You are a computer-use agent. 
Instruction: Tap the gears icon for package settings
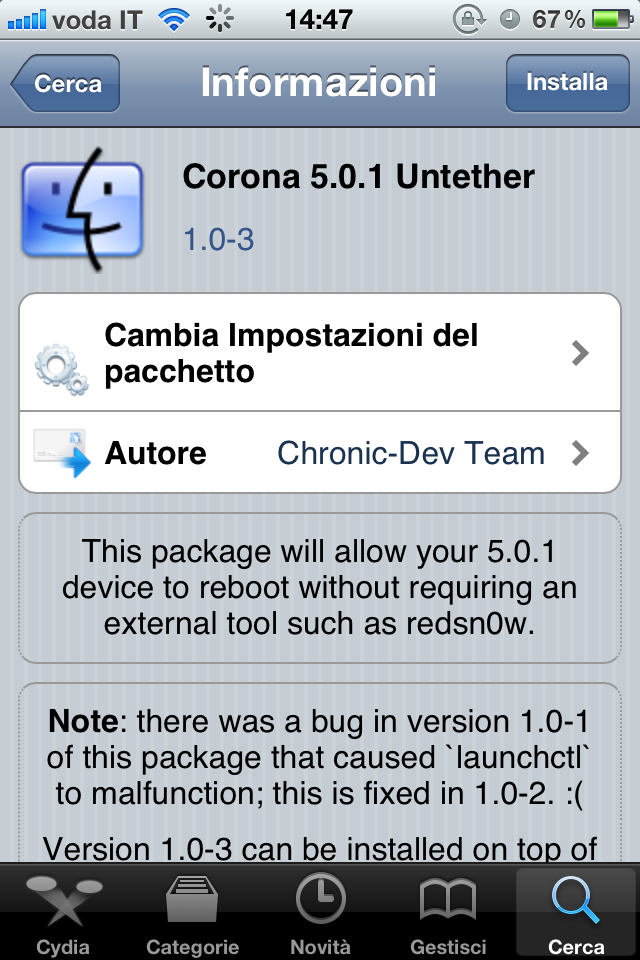pos(61,369)
